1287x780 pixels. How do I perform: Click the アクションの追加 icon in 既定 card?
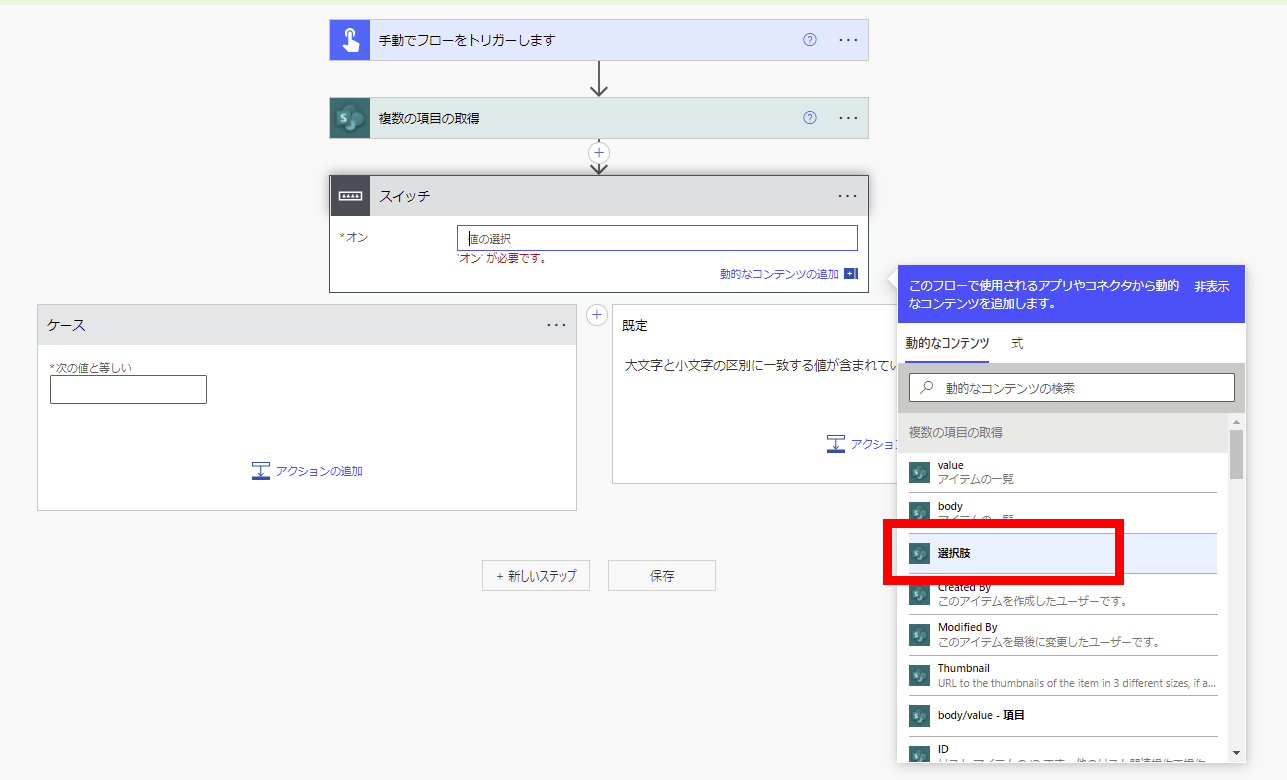pos(836,443)
